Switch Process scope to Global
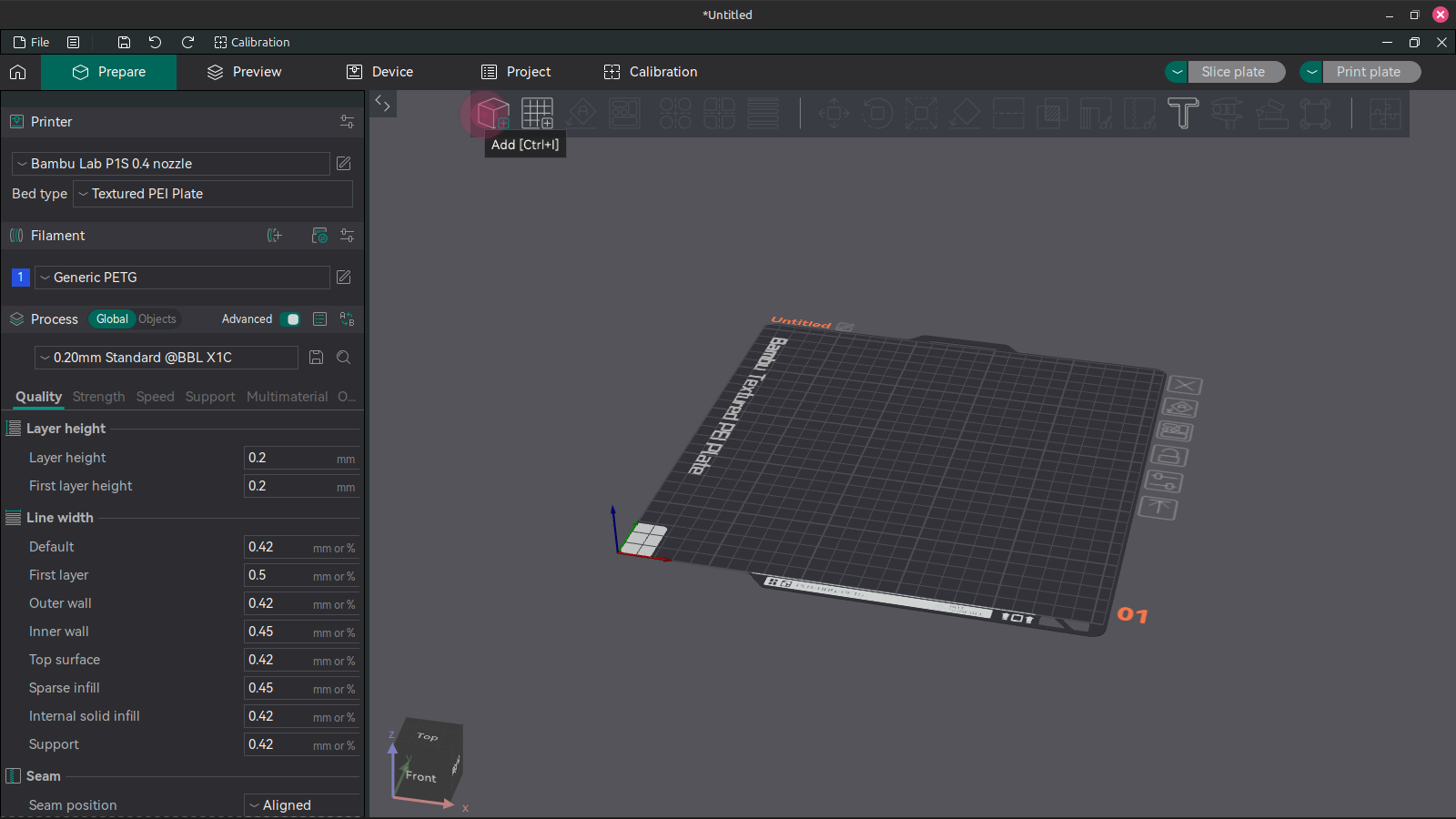The width and height of the screenshot is (1456, 819). (112, 319)
